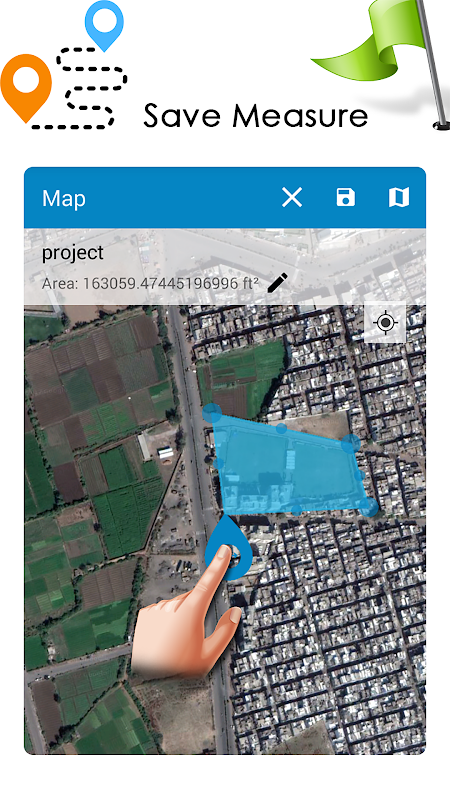The width and height of the screenshot is (450, 800).
Task: Select the polygon's top-right corner point
Action: (351, 443)
